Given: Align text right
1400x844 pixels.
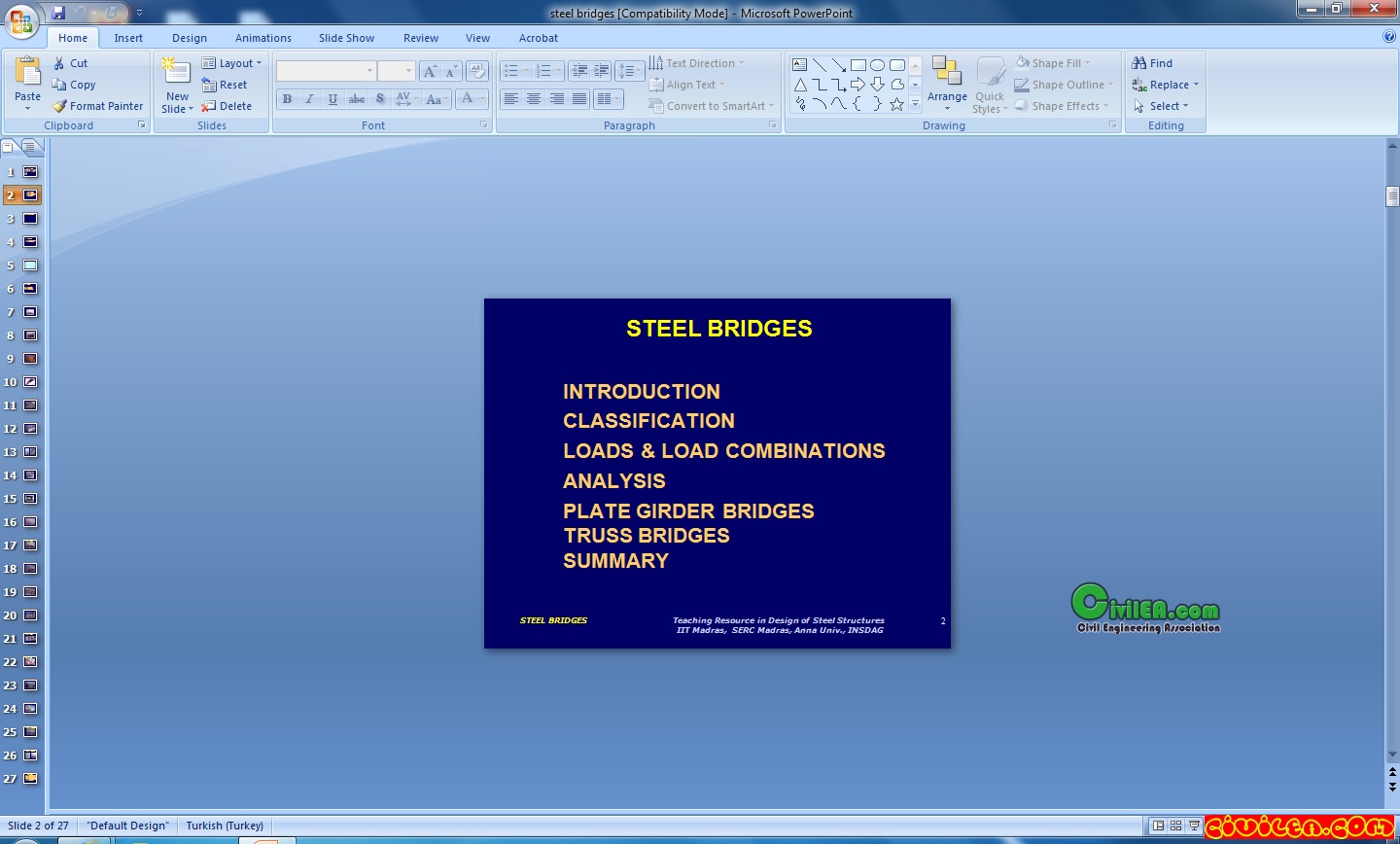Looking at the screenshot, I should pyautogui.click(x=557, y=99).
